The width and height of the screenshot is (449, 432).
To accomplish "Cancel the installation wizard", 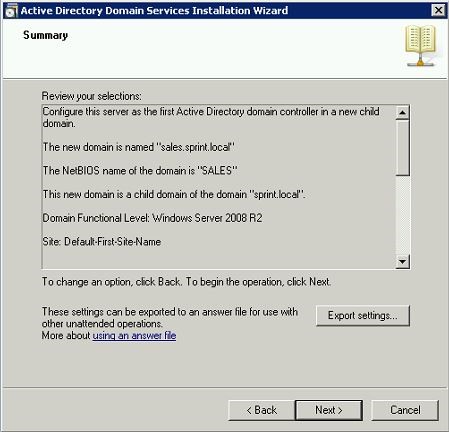I will tap(405, 410).
